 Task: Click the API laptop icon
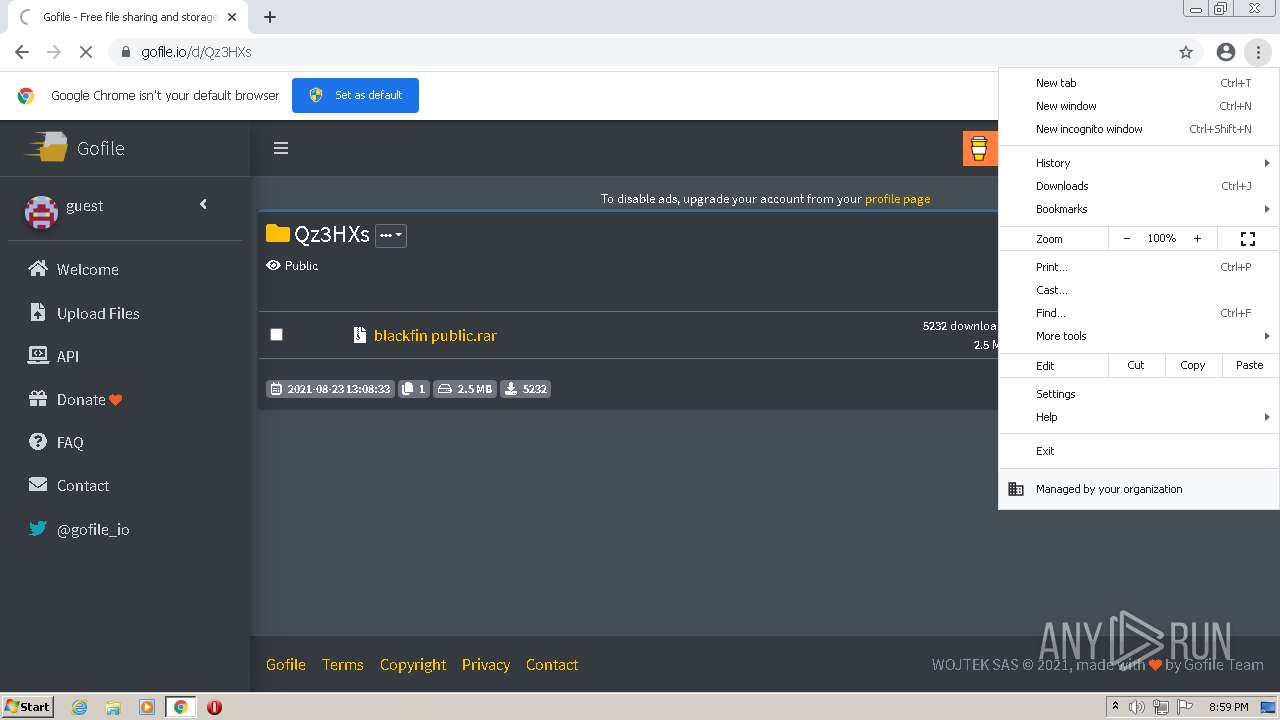coord(38,355)
